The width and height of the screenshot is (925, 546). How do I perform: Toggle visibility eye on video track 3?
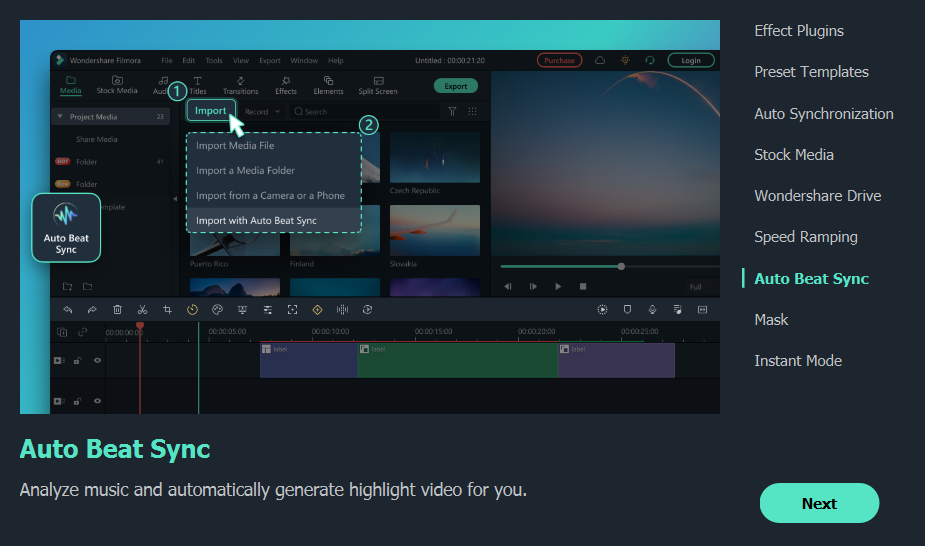point(97,360)
